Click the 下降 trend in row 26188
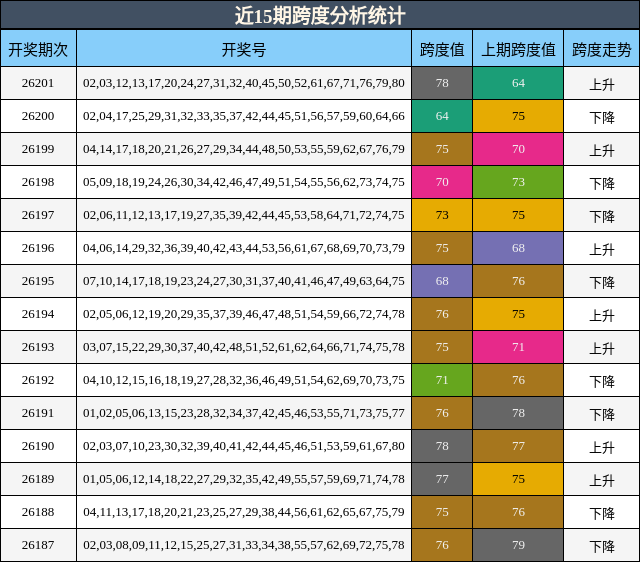 602,514
